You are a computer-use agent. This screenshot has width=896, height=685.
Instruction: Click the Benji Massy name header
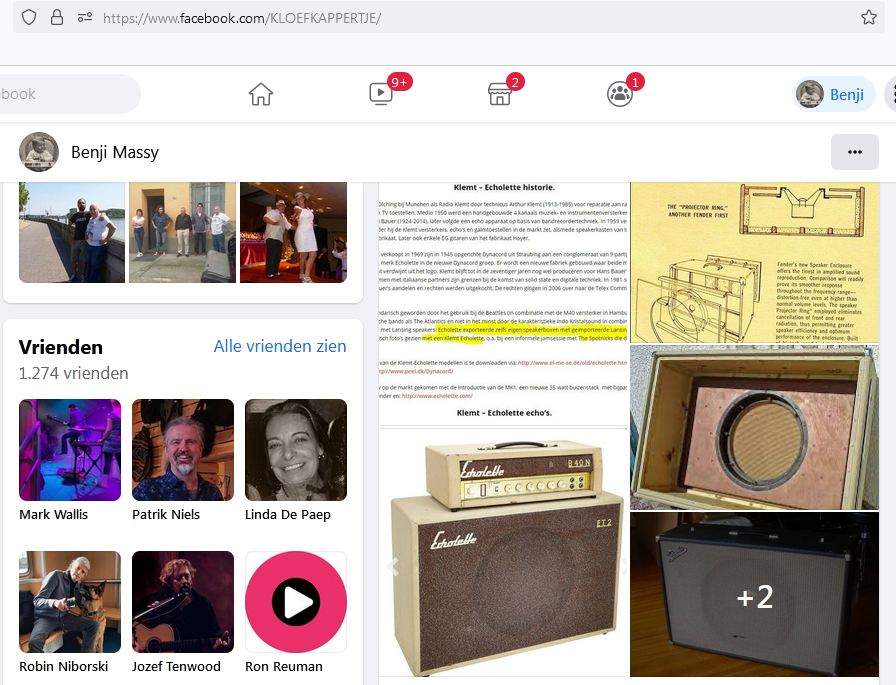click(x=115, y=152)
